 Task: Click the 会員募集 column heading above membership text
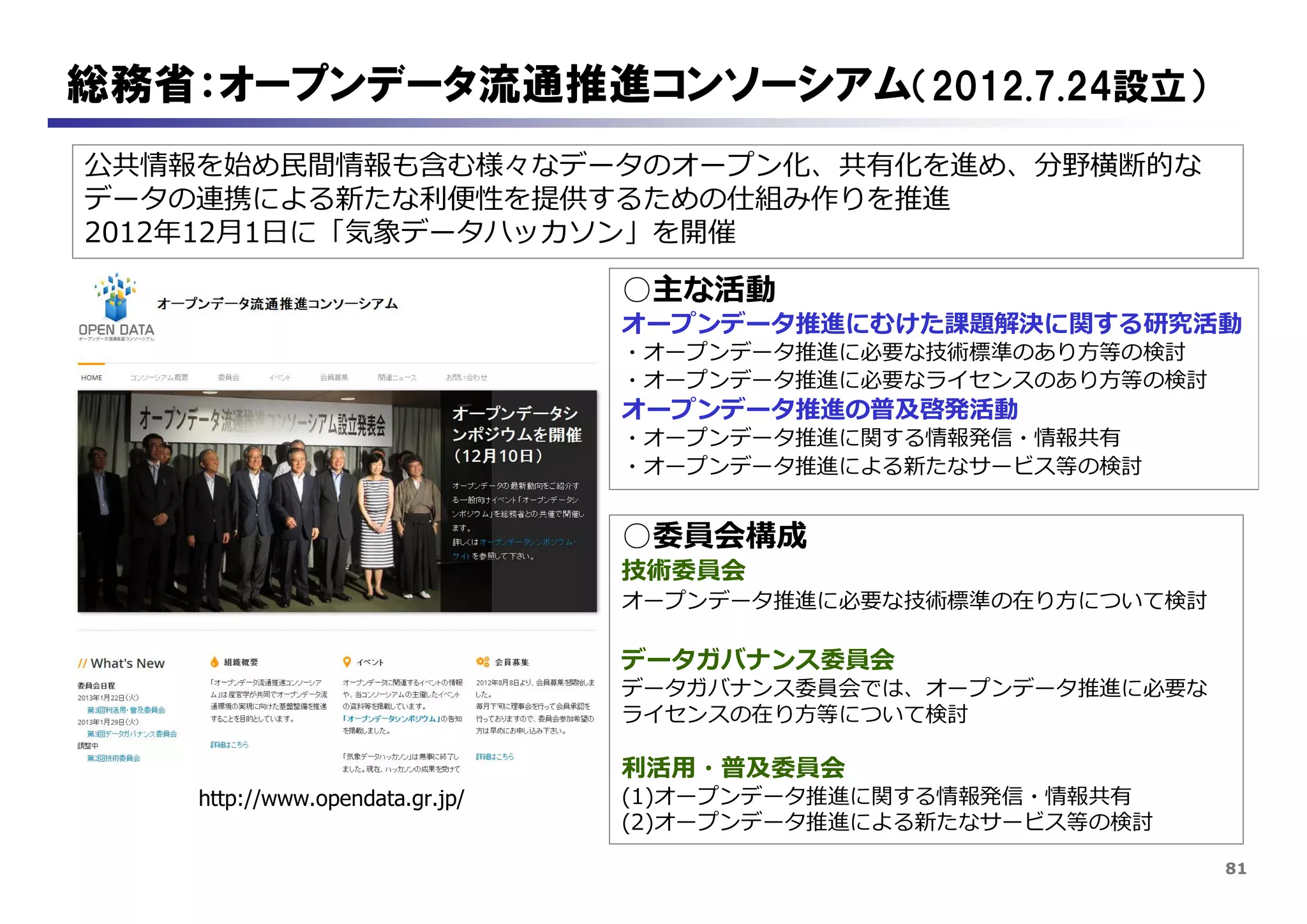512,662
